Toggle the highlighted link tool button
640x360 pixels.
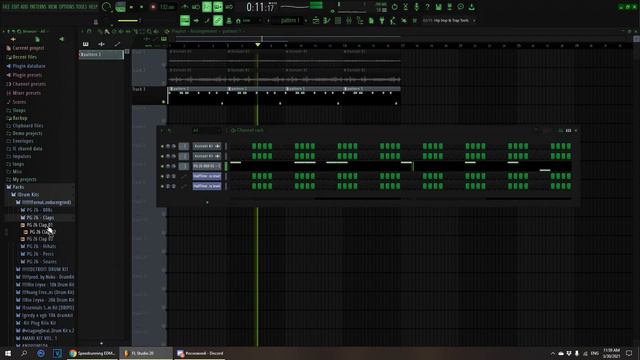point(218,20)
